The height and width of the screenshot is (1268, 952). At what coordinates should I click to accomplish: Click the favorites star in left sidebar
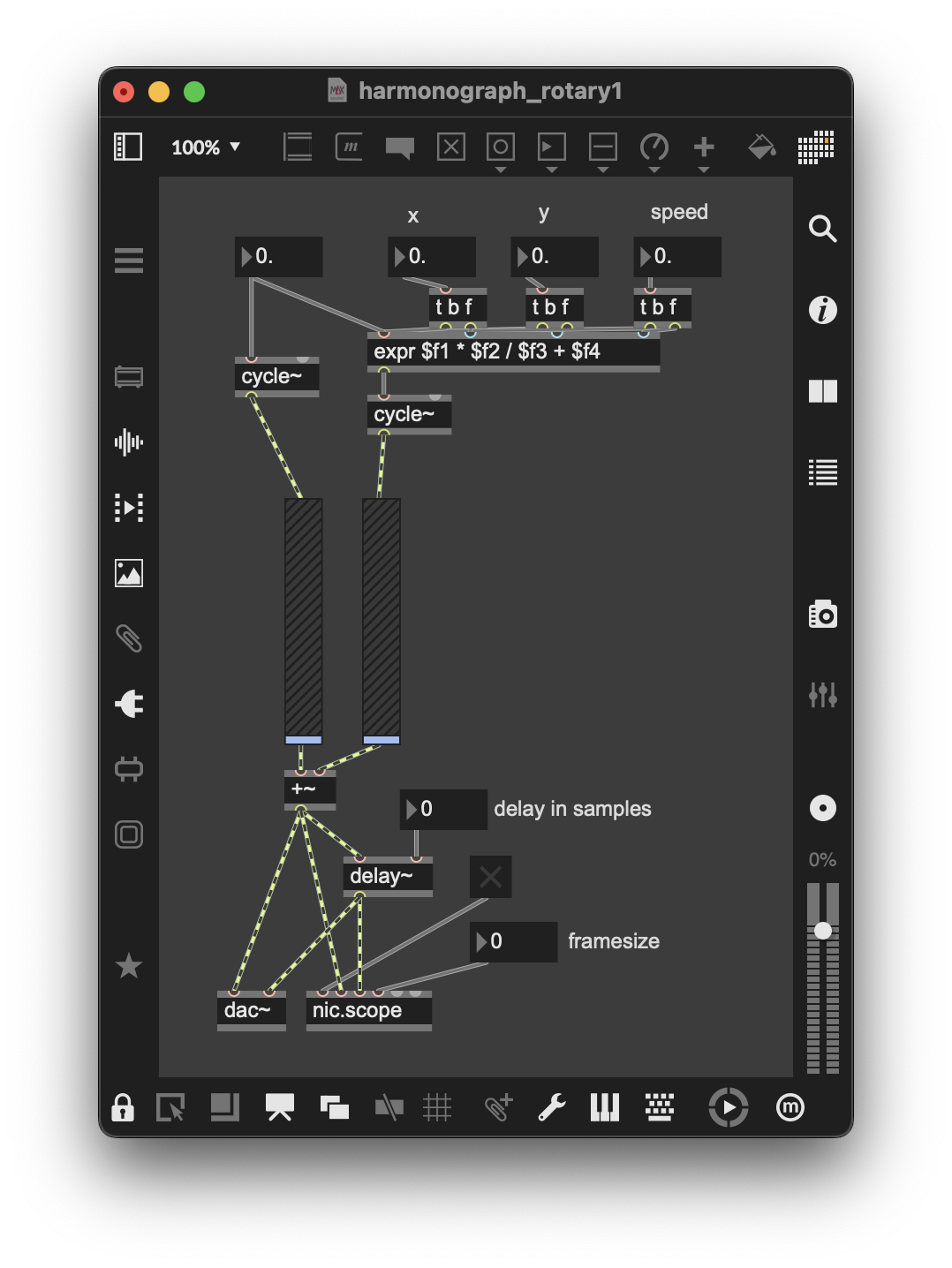pyautogui.click(x=129, y=965)
